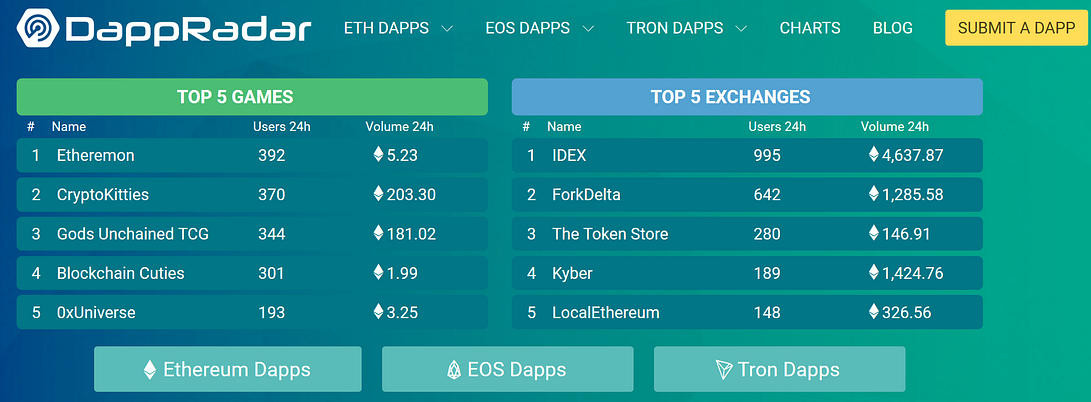Click the Volume 24h header in exchanges table
Viewport: 1091px width, 402px height.
895,127
